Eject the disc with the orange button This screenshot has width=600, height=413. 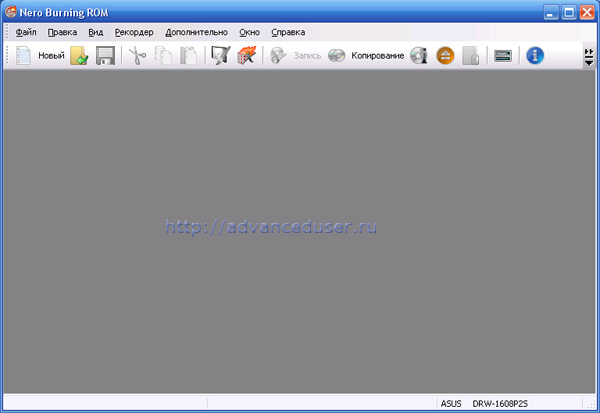(445, 56)
